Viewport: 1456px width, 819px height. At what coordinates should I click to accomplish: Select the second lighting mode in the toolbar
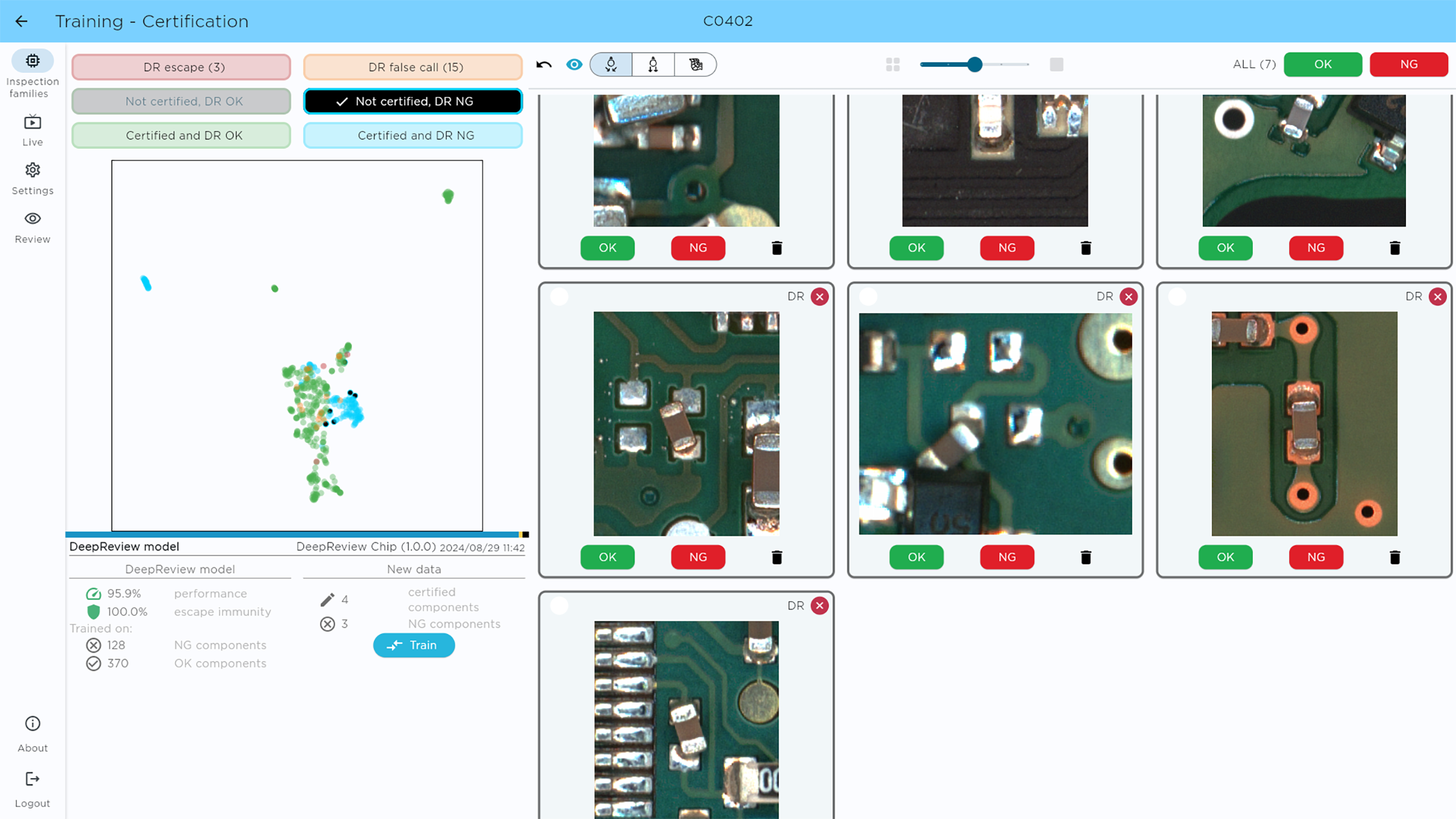[653, 64]
